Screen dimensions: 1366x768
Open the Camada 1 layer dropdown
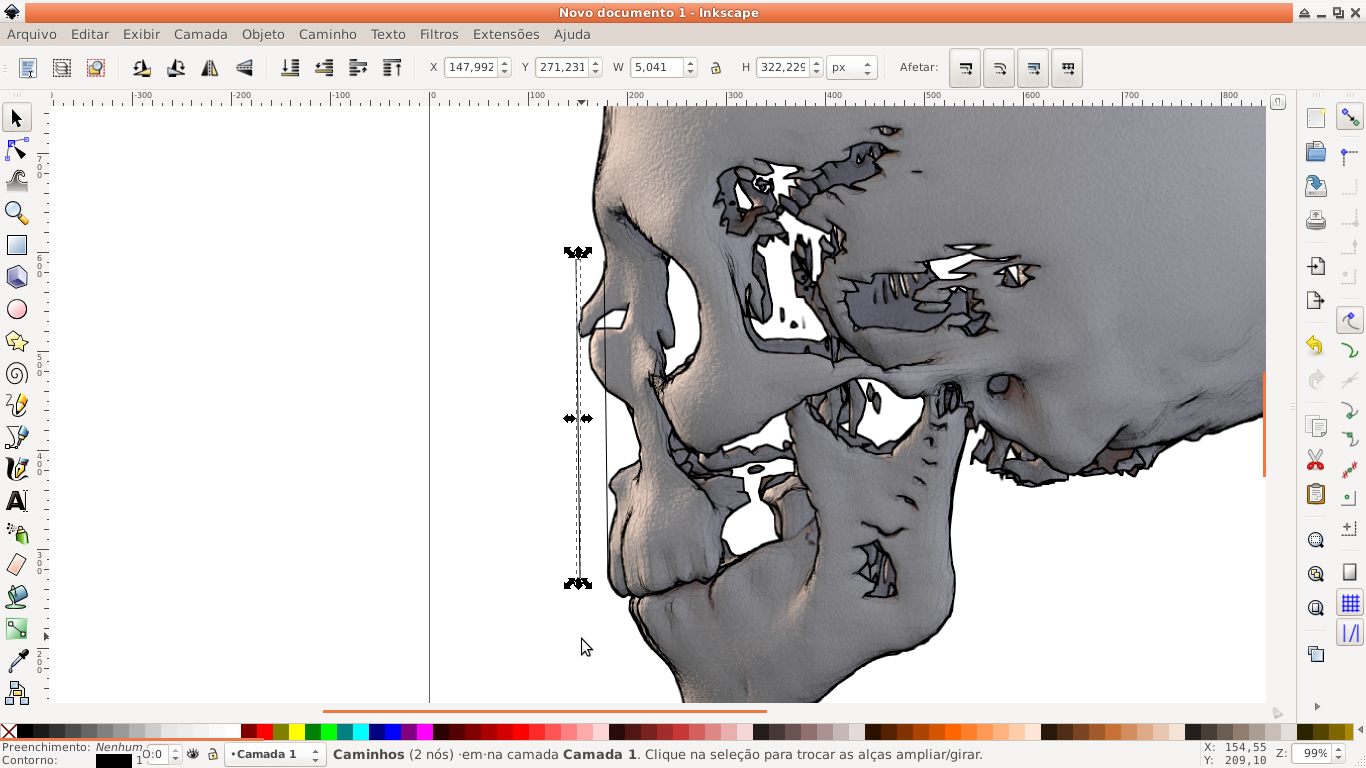click(276, 754)
